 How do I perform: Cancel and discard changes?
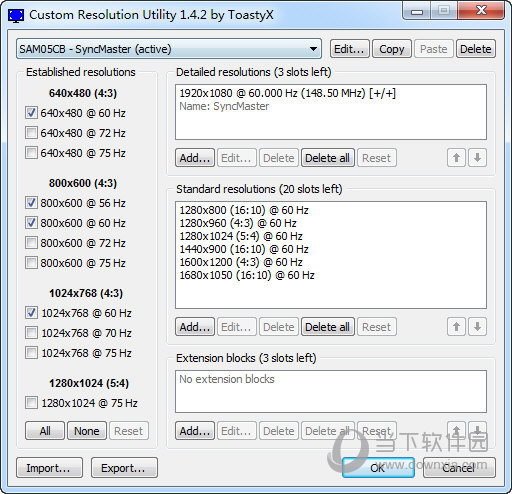459,468
